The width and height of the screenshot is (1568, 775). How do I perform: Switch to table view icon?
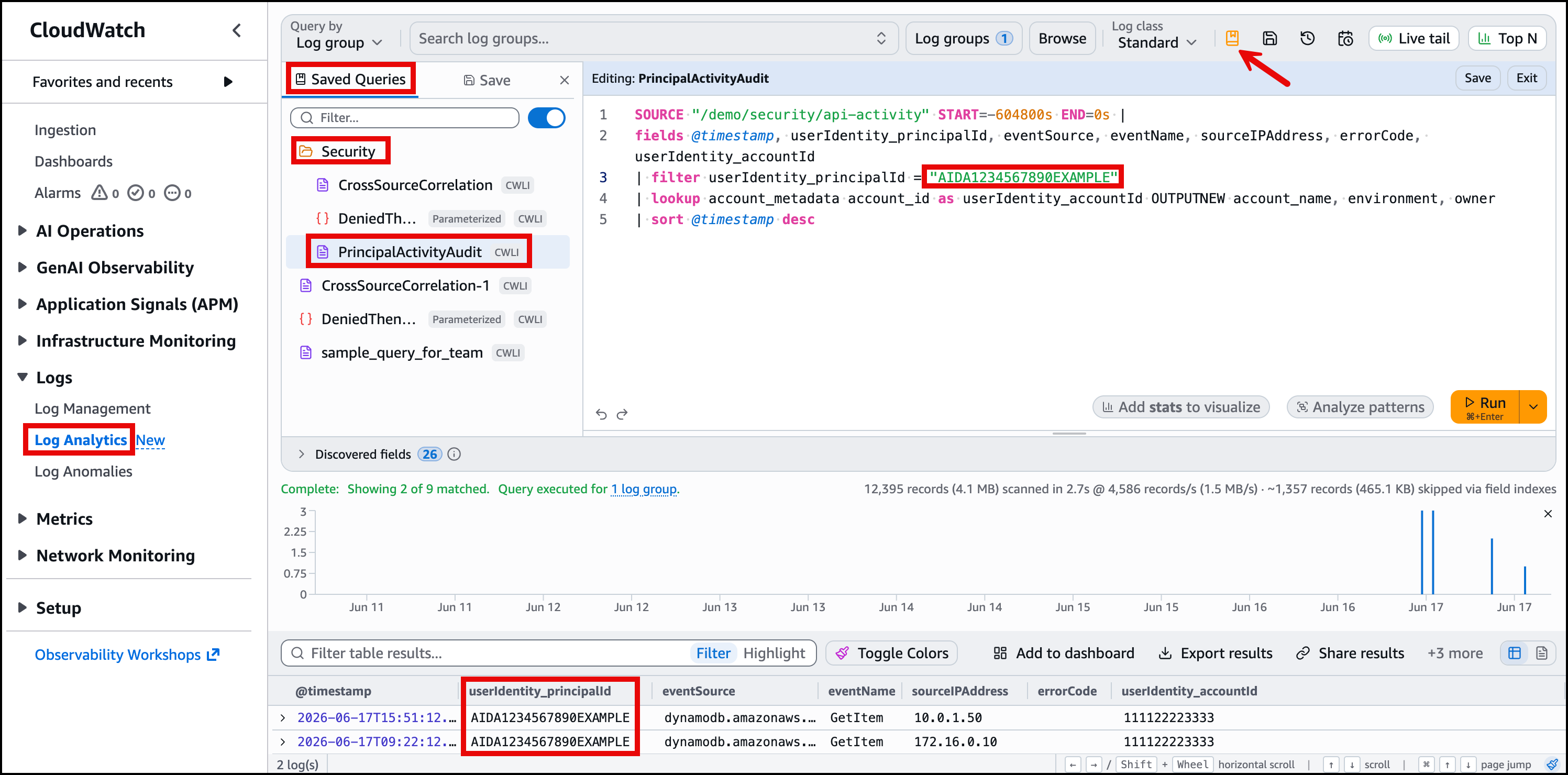[x=1515, y=653]
